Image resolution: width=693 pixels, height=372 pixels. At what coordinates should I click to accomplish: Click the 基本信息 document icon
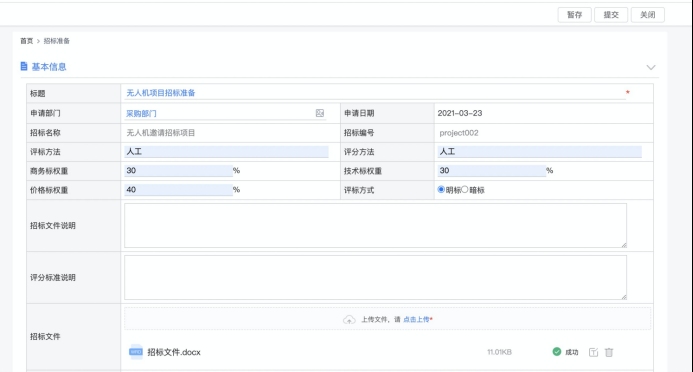point(24,66)
